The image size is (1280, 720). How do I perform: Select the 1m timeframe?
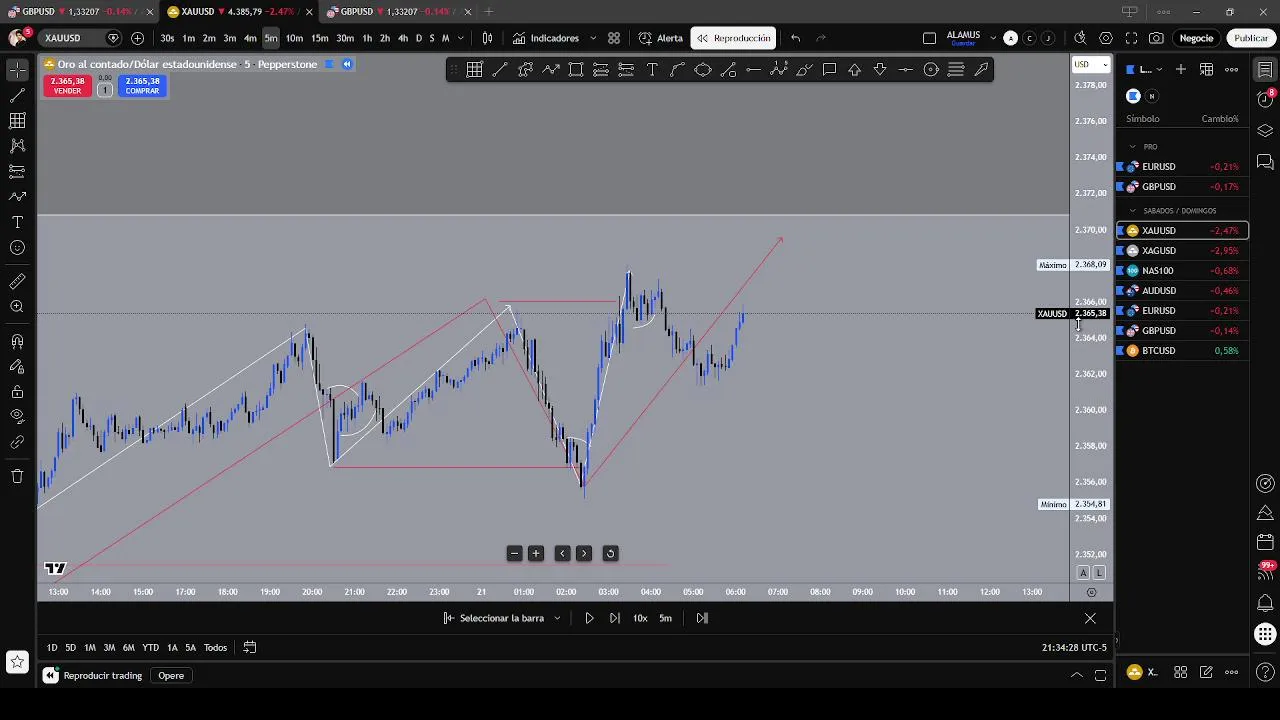pos(188,38)
